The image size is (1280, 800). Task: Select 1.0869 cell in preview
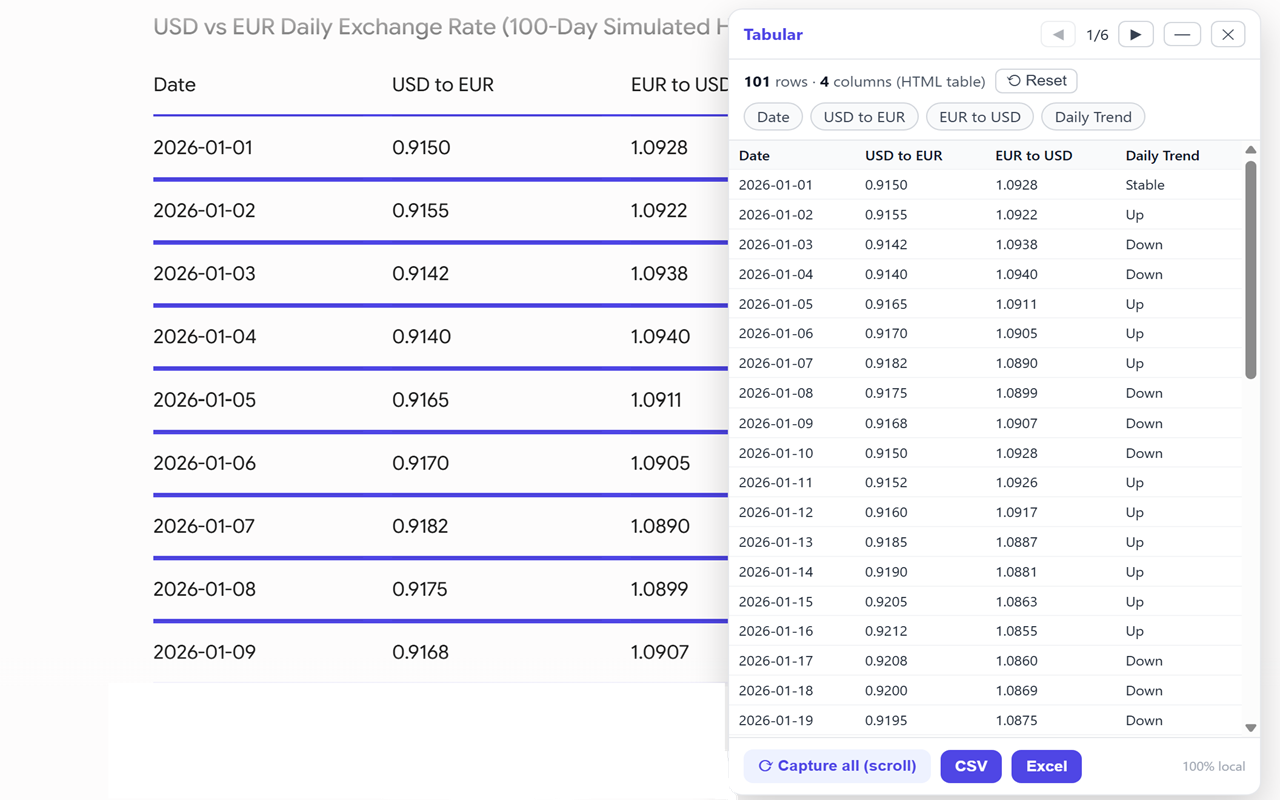click(x=1016, y=691)
